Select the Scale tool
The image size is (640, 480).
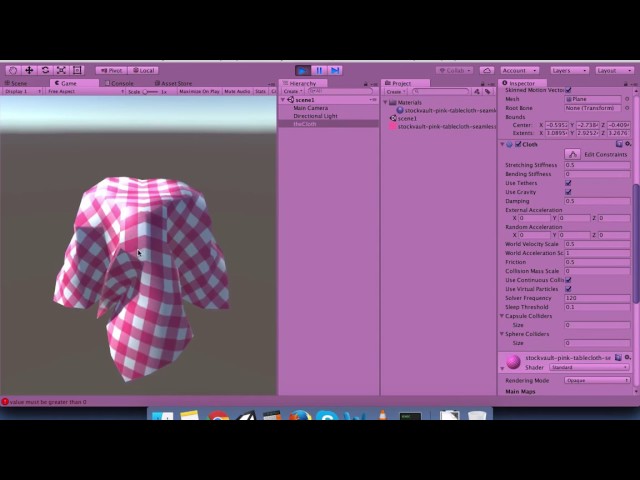pos(61,70)
